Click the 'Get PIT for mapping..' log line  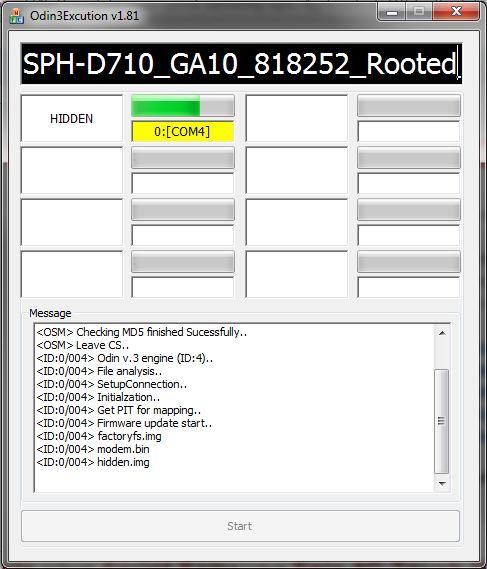click(119, 410)
